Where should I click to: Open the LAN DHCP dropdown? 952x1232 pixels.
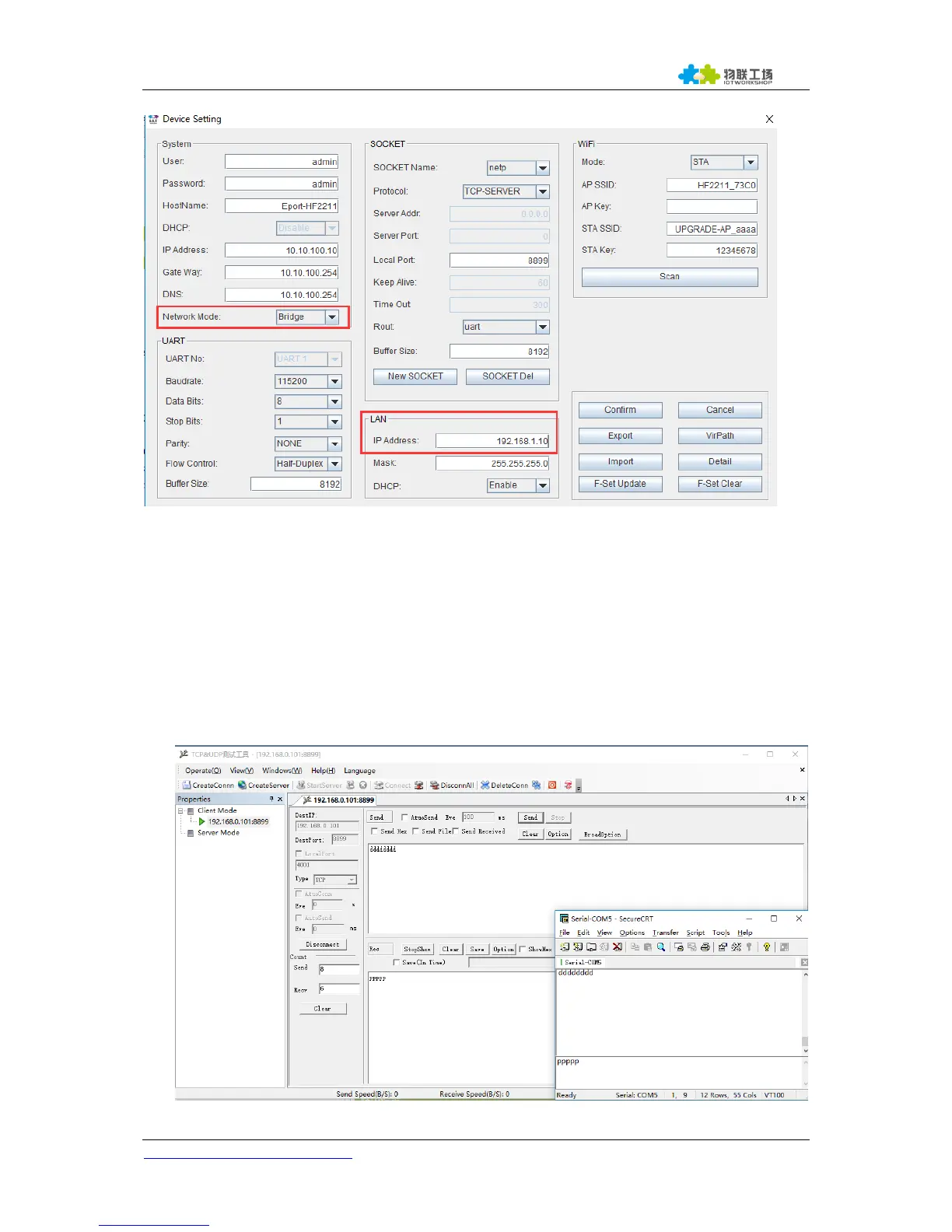click(x=543, y=485)
